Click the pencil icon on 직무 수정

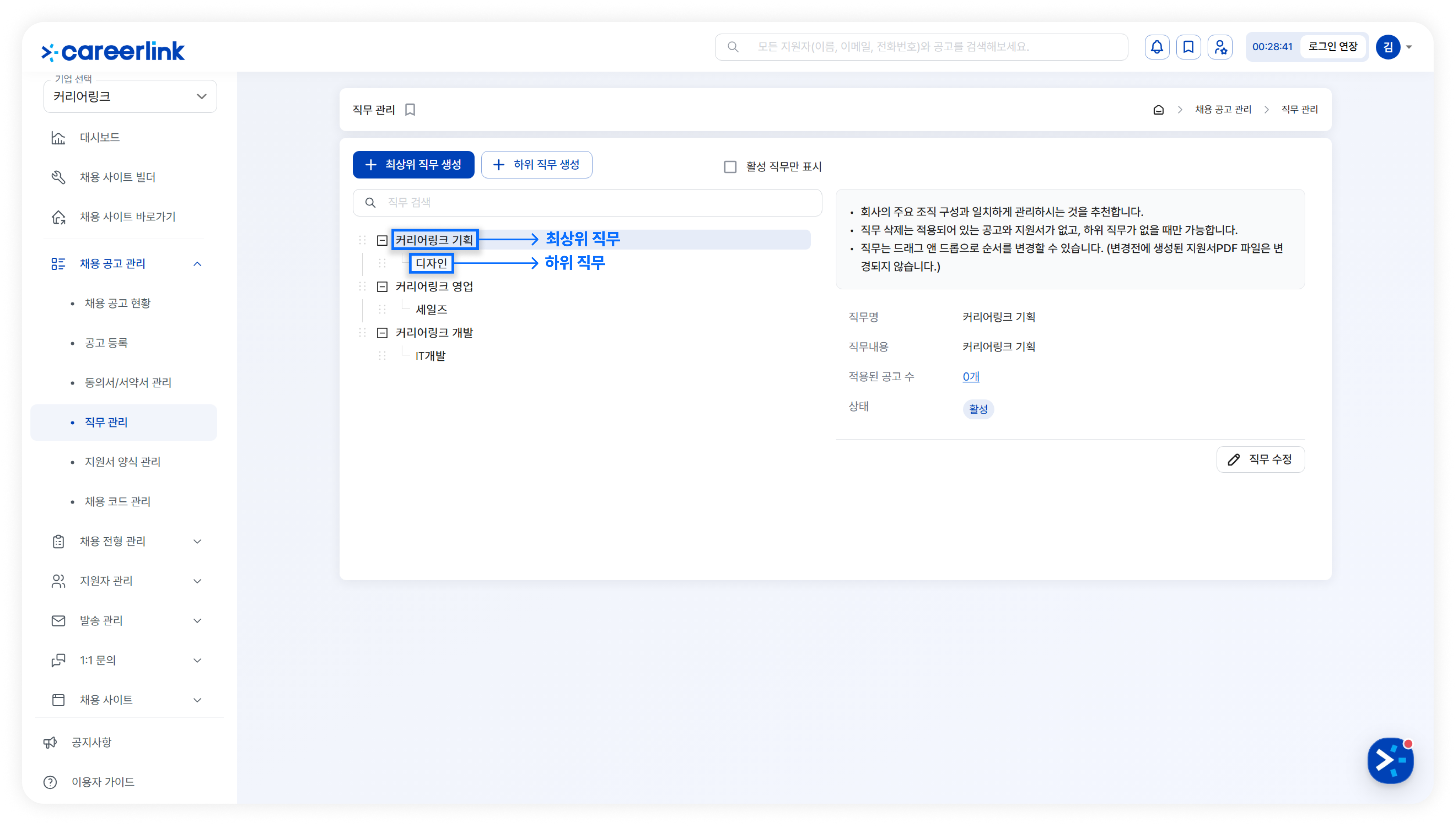pos(1234,459)
